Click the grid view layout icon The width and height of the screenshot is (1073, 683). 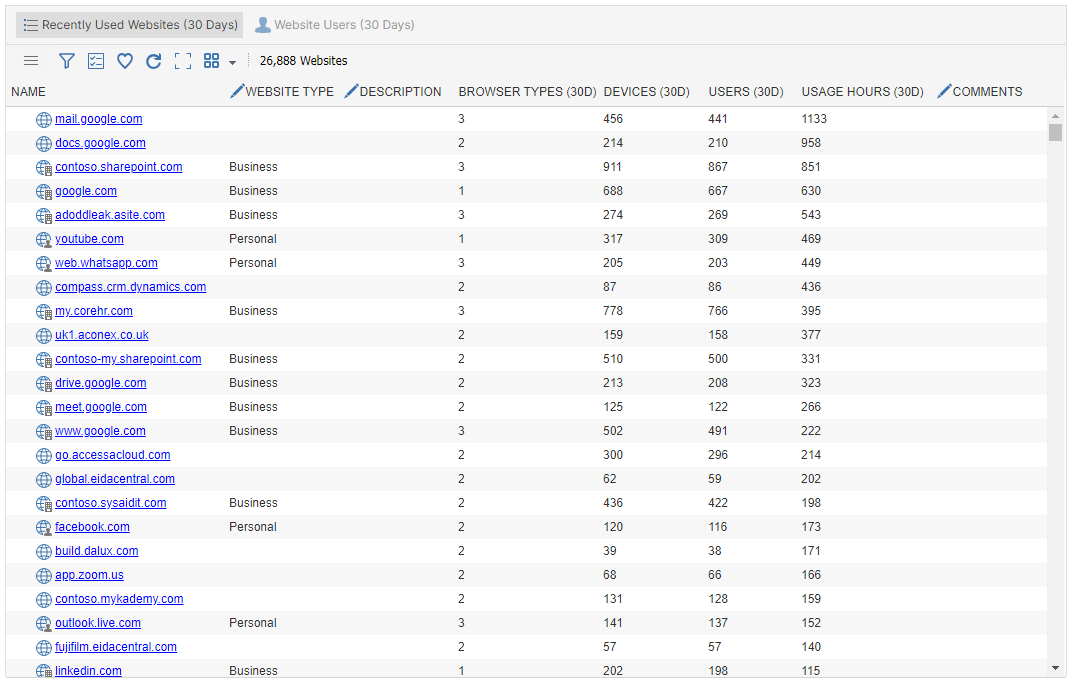[211, 61]
